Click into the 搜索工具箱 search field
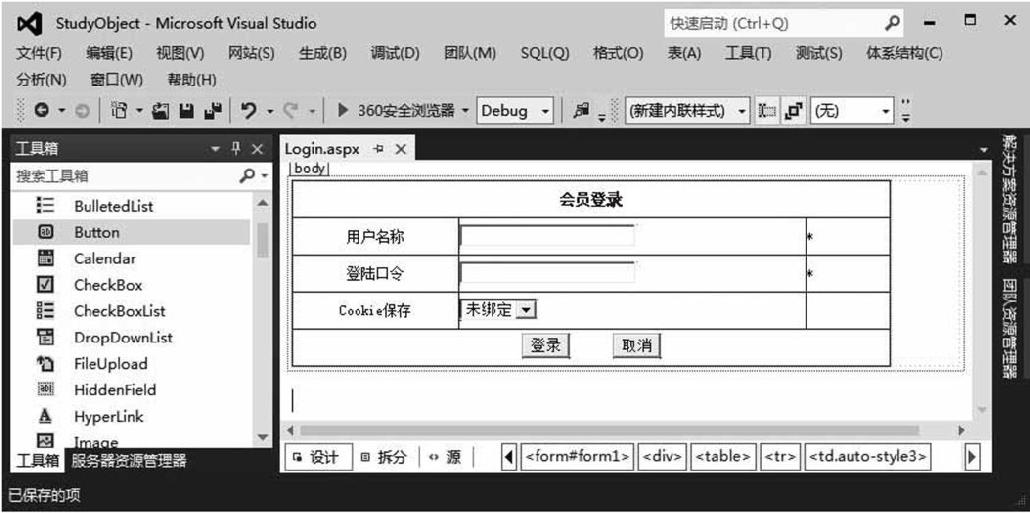The height and width of the screenshot is (513, 1030). [125, 176]
